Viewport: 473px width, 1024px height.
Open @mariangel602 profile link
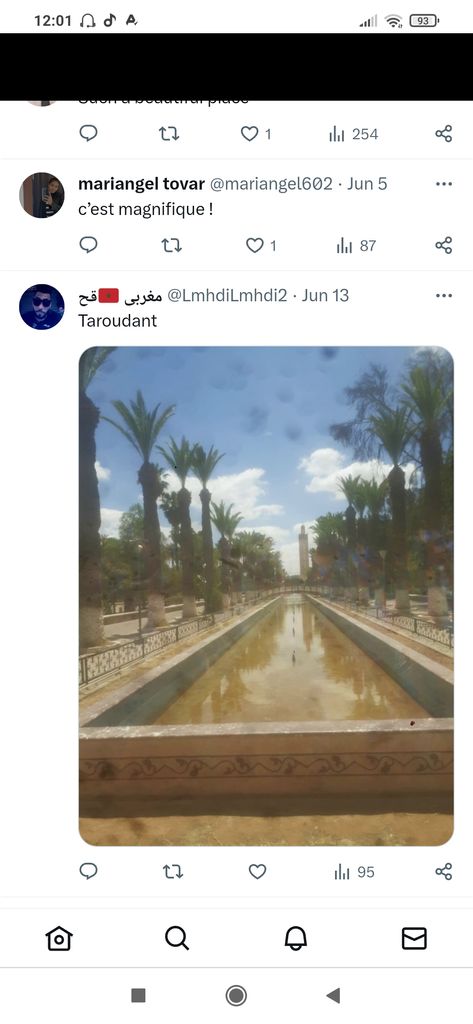(271, 184)
